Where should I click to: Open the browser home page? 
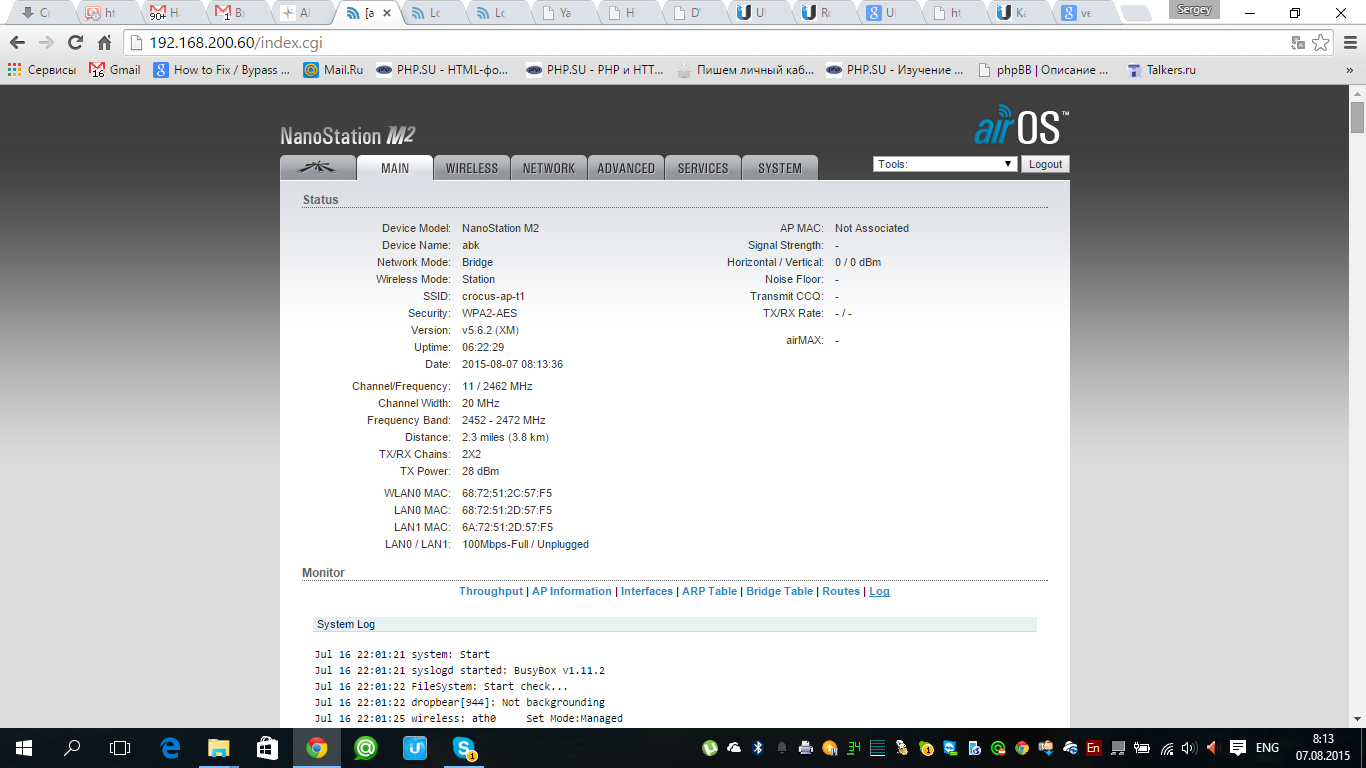pyautogui.click(x=104, y=43)
